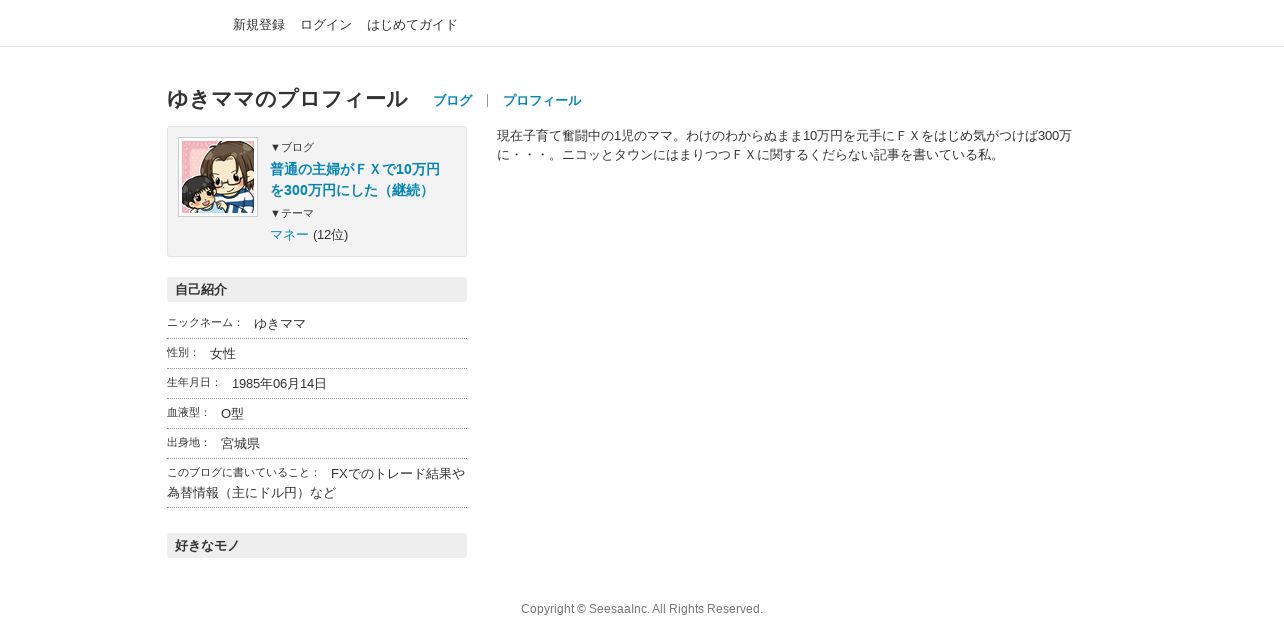This screenshot has width=1284, height=642.
Task: Switch to the プロフィール tab
Action: tap(542, 101)
